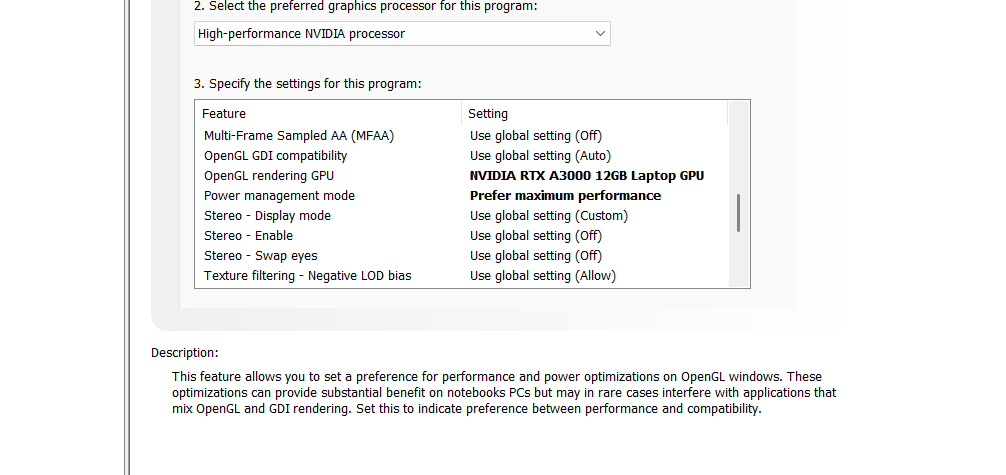
Task: Select the OpenGL rendering GPU feature
Action: coord(268,176)
